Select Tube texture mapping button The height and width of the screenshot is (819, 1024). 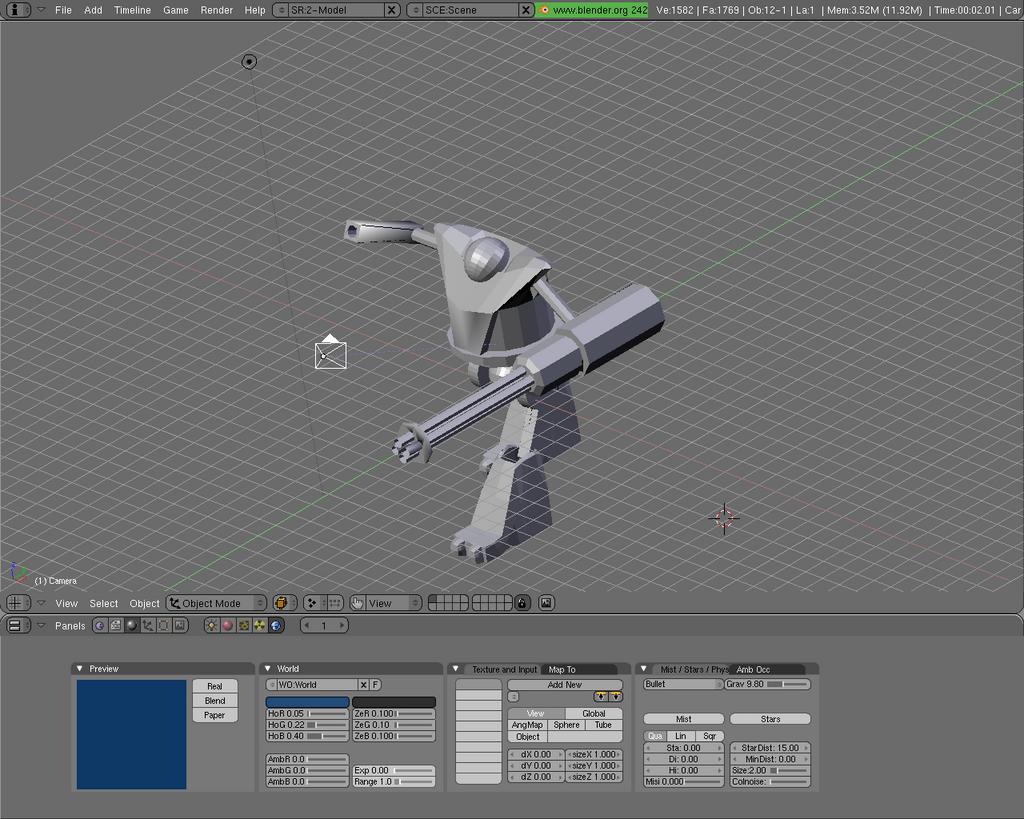pyautogui.click(x=603, y=725)
